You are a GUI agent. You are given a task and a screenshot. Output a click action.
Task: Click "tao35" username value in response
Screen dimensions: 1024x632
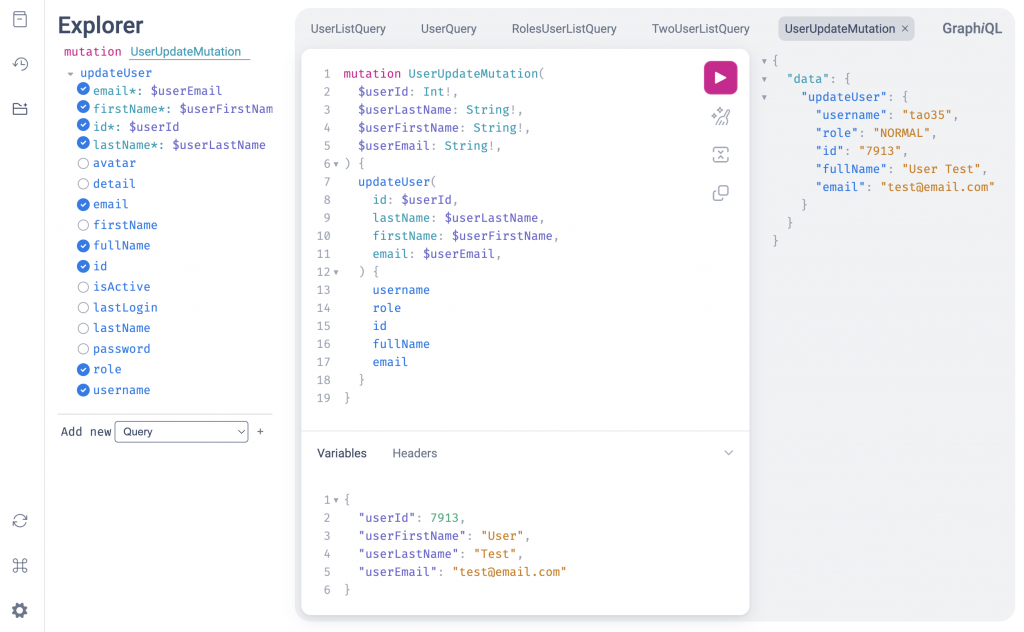click(x=927, y=115)
